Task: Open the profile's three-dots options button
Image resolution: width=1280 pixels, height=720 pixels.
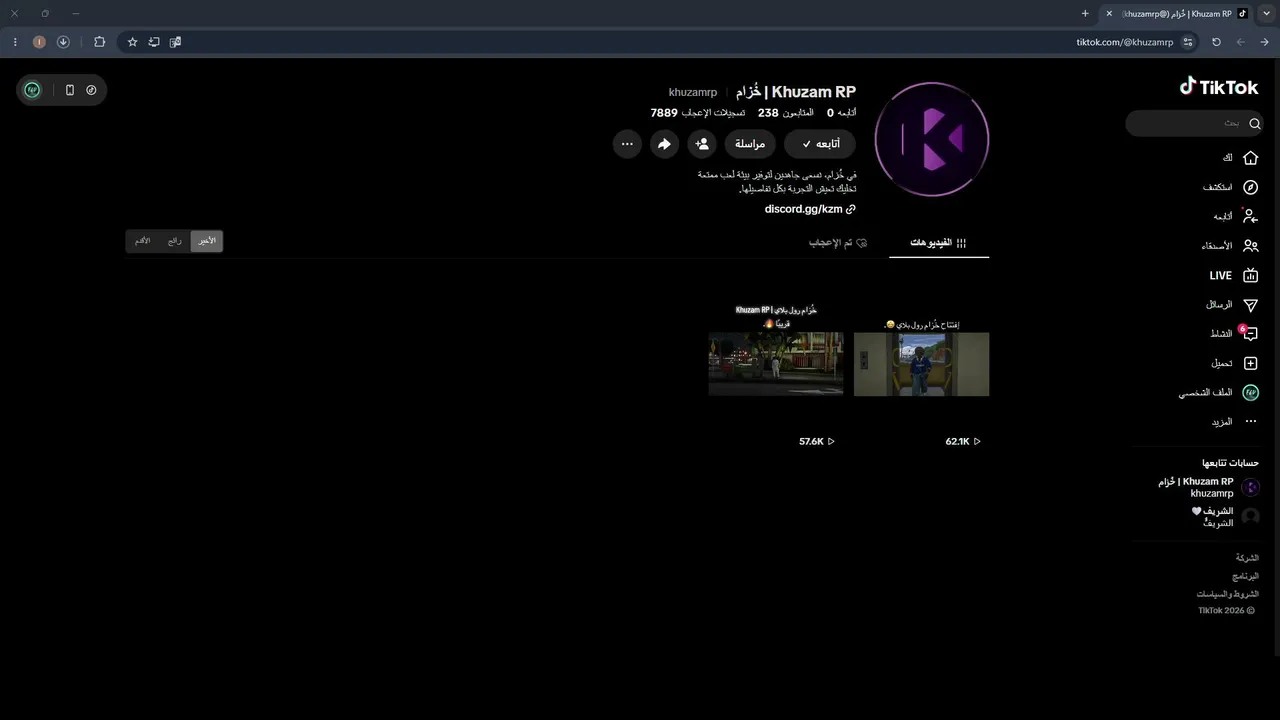Action: (627, 144)
